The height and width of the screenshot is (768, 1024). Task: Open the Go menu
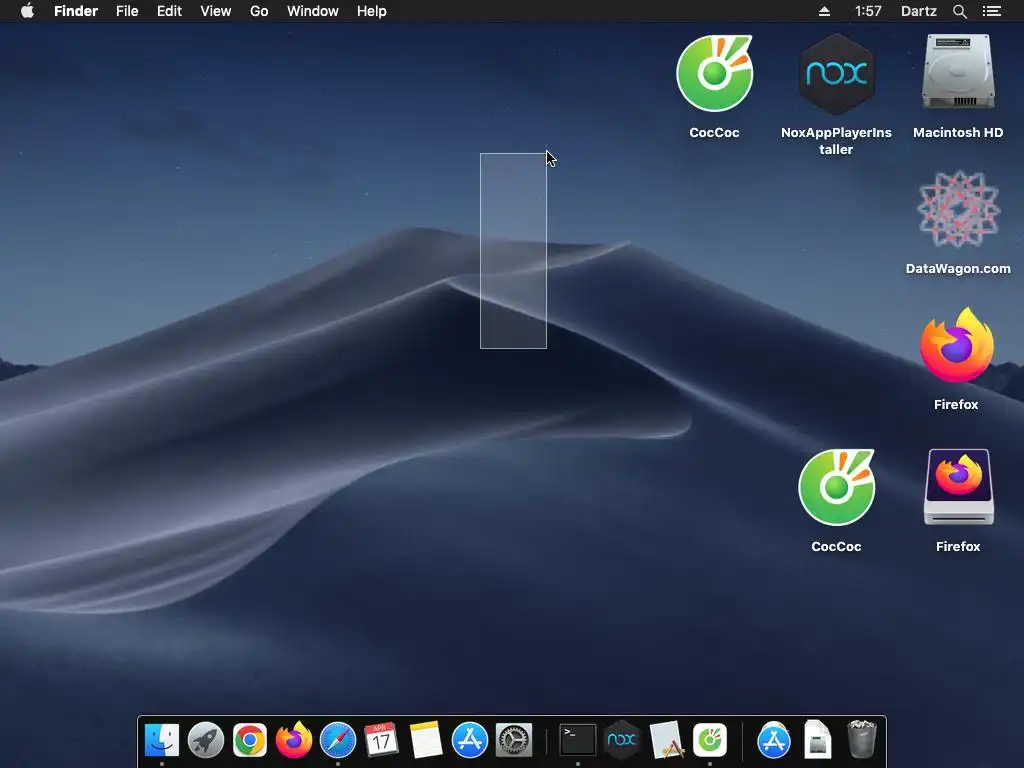point(259,11)
